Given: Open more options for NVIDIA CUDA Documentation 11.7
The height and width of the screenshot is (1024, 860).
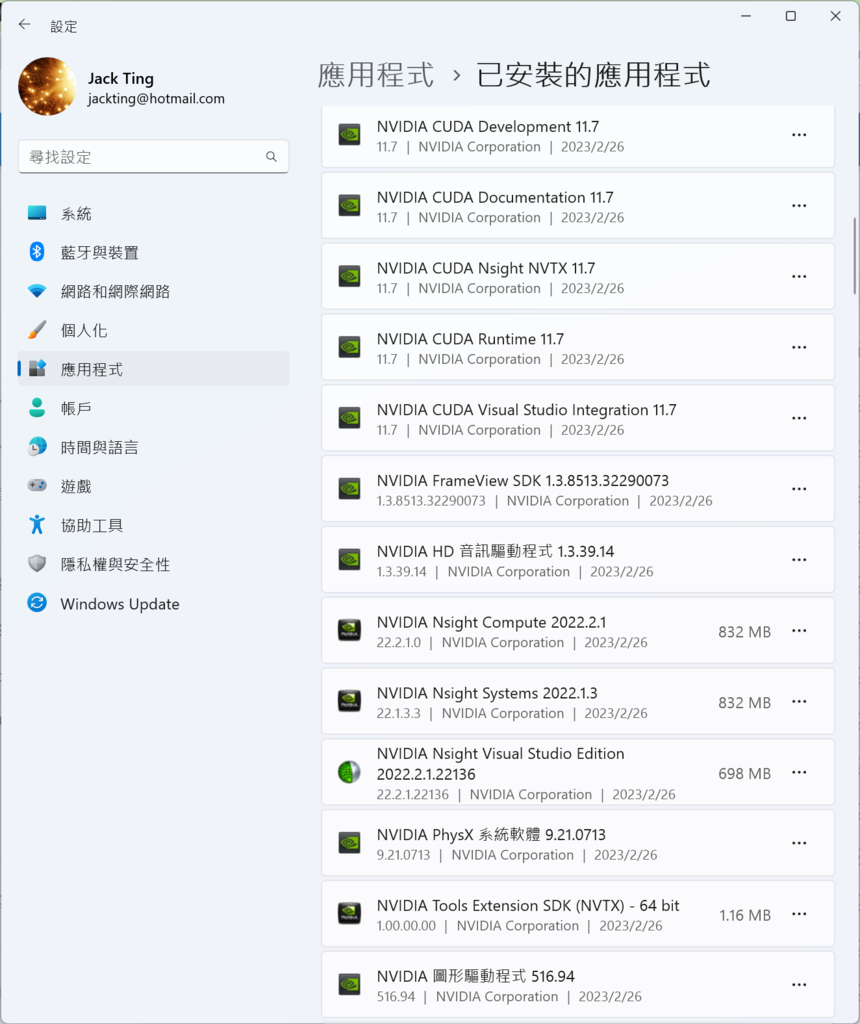Looking at the screenshot, I should click(x=799, y=206).
